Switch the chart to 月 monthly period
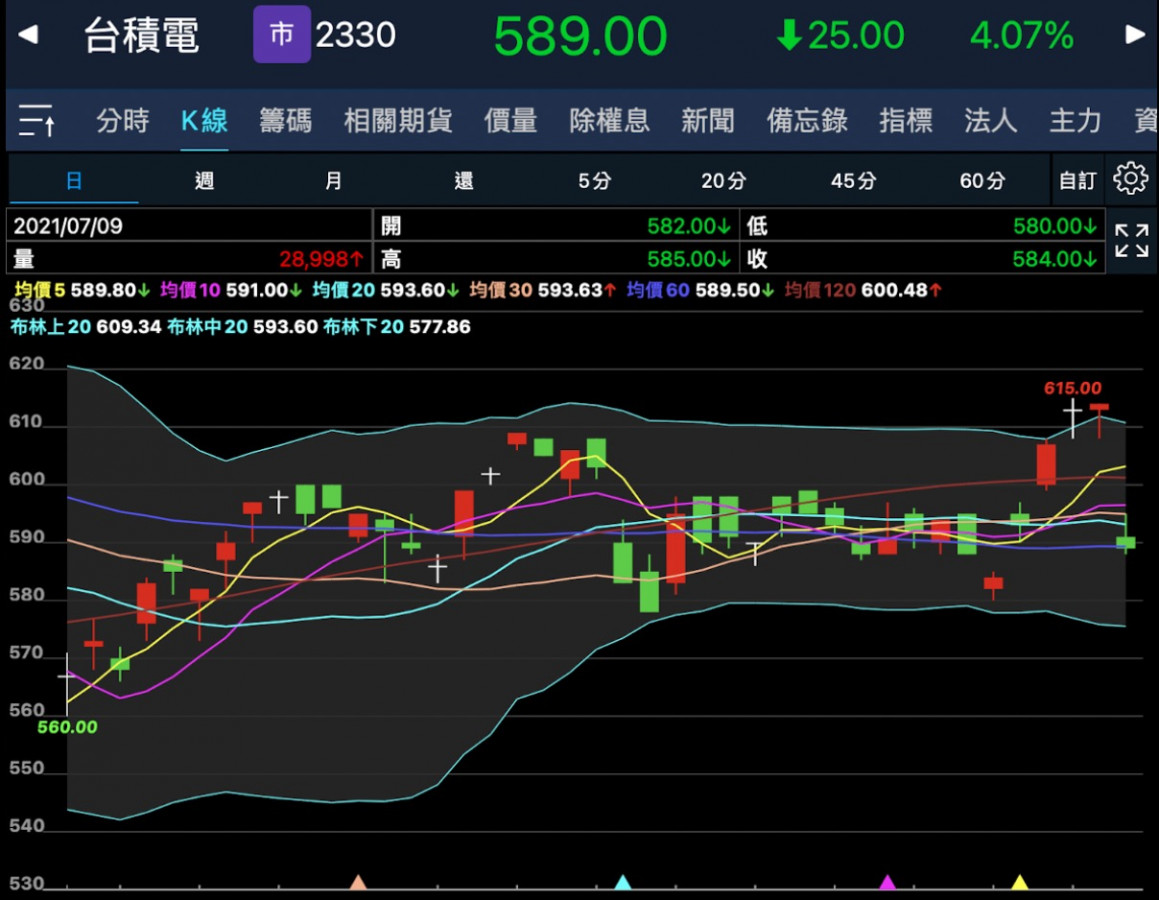This screenshot has height=900, width=1159. point(334,181)
